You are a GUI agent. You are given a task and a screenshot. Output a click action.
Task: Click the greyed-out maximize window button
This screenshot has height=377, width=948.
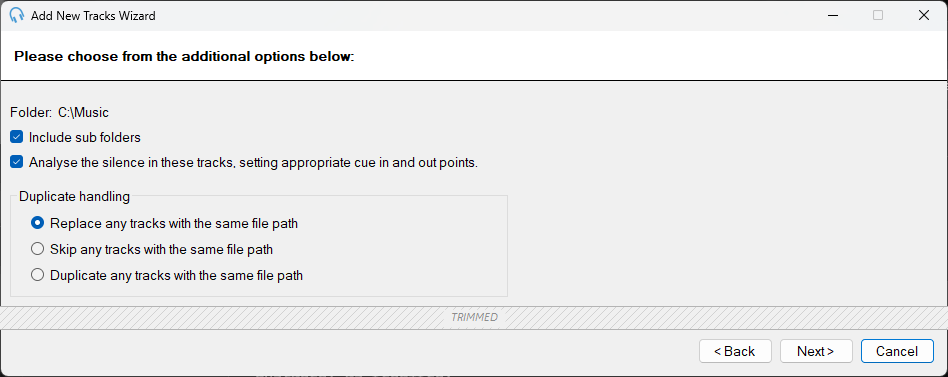pyautogui.click(x=878, y=15)
